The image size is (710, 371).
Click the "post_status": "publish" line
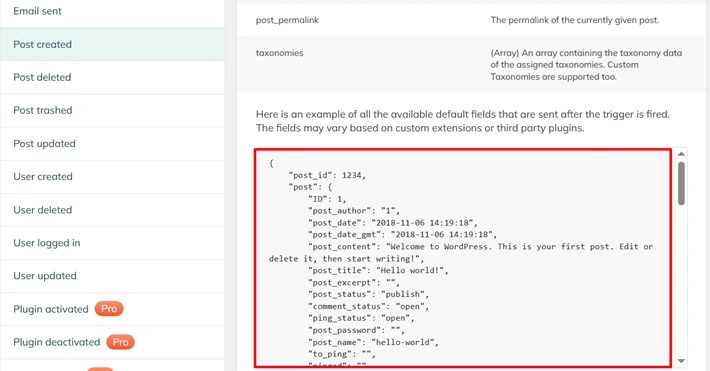(369, 294)
